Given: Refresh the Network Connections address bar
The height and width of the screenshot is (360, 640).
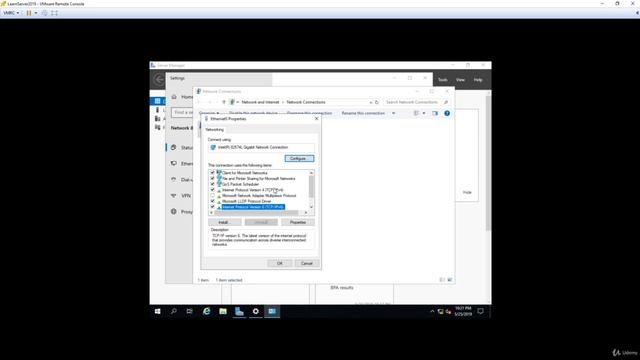Looking at the screenshot, I should 377,102.
